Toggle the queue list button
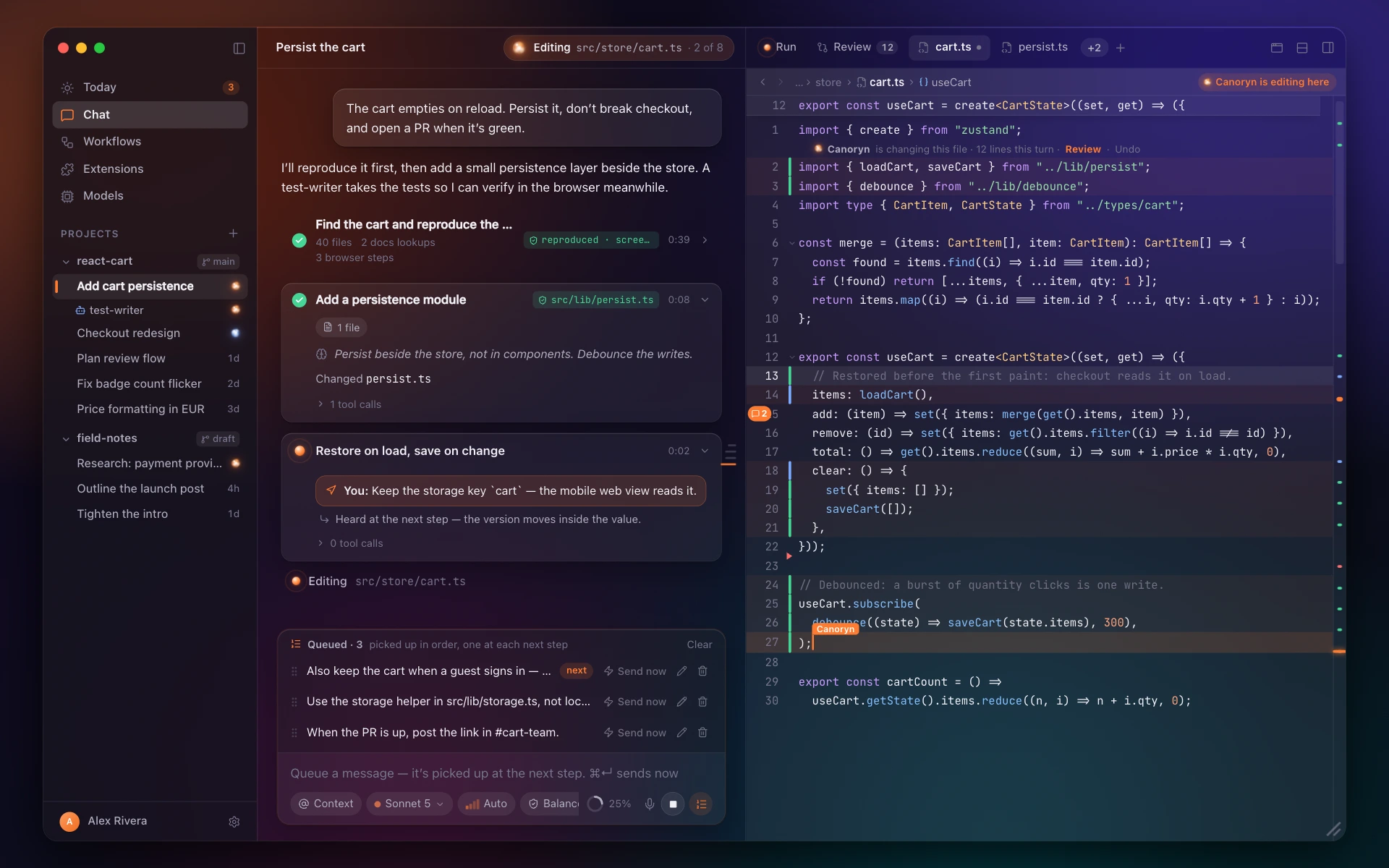This screenshot has width=1389, height=868. pyautogui.click(x=701, y=804)
